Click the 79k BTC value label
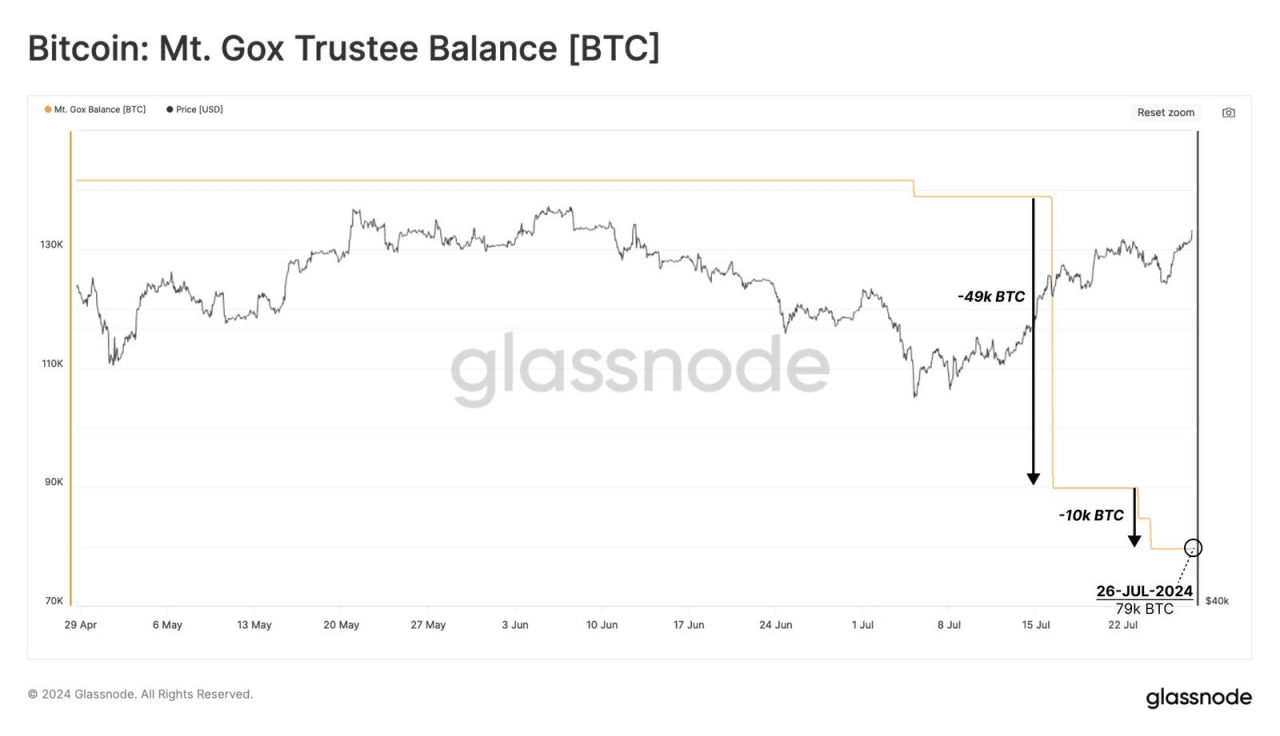Screen dimensions: 1280x736 1144,608
